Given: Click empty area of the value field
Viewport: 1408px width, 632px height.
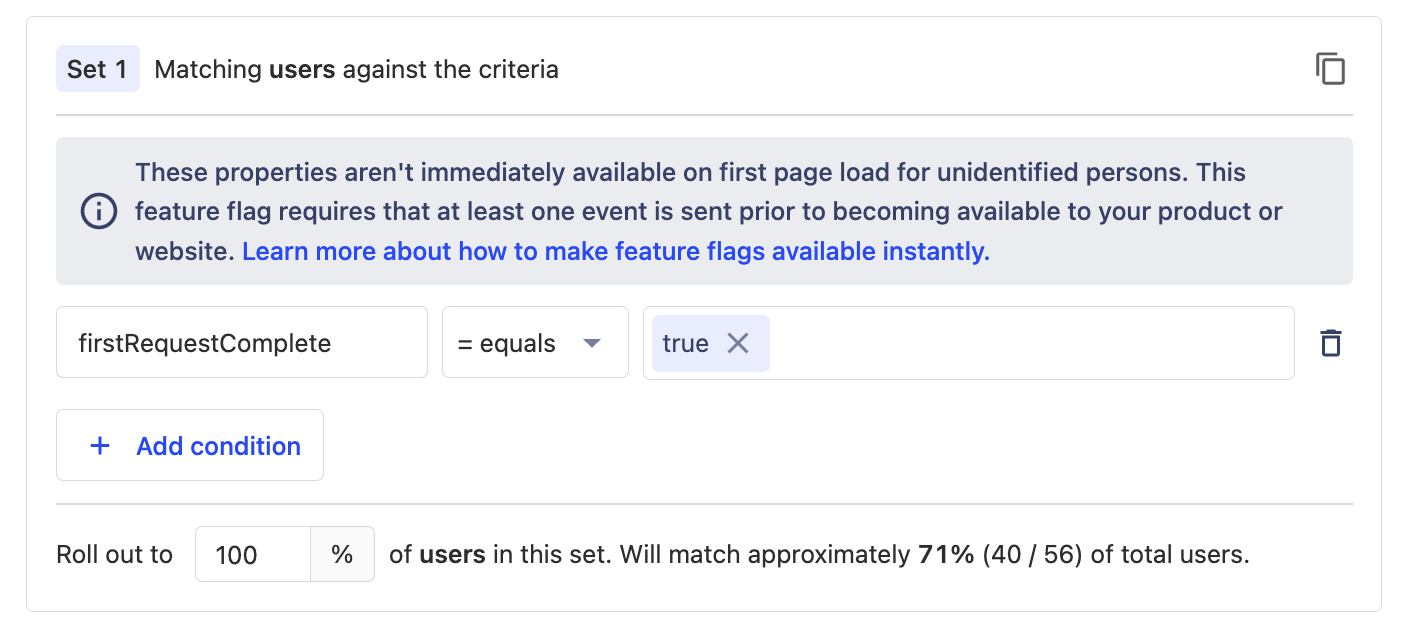Looking at the screenshot, I should (1030, 343).
